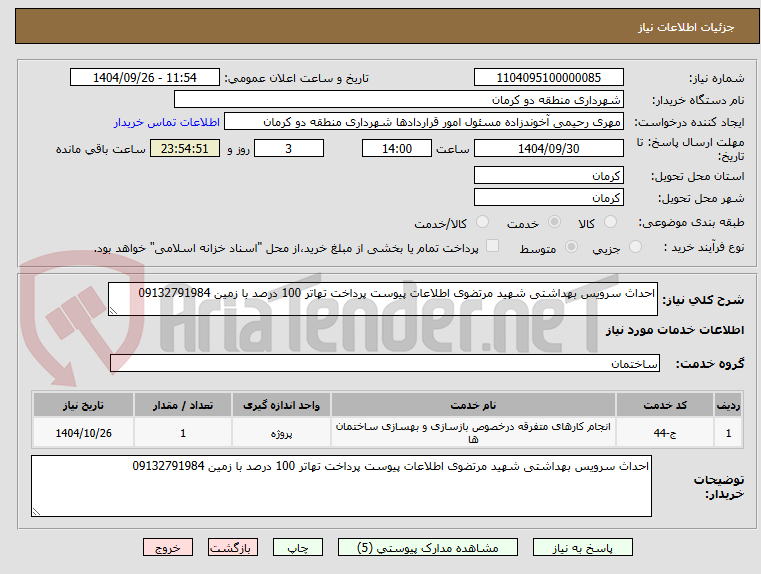
Task: Click the 'خروج' exit button
Action: click(x=168, y=547)
